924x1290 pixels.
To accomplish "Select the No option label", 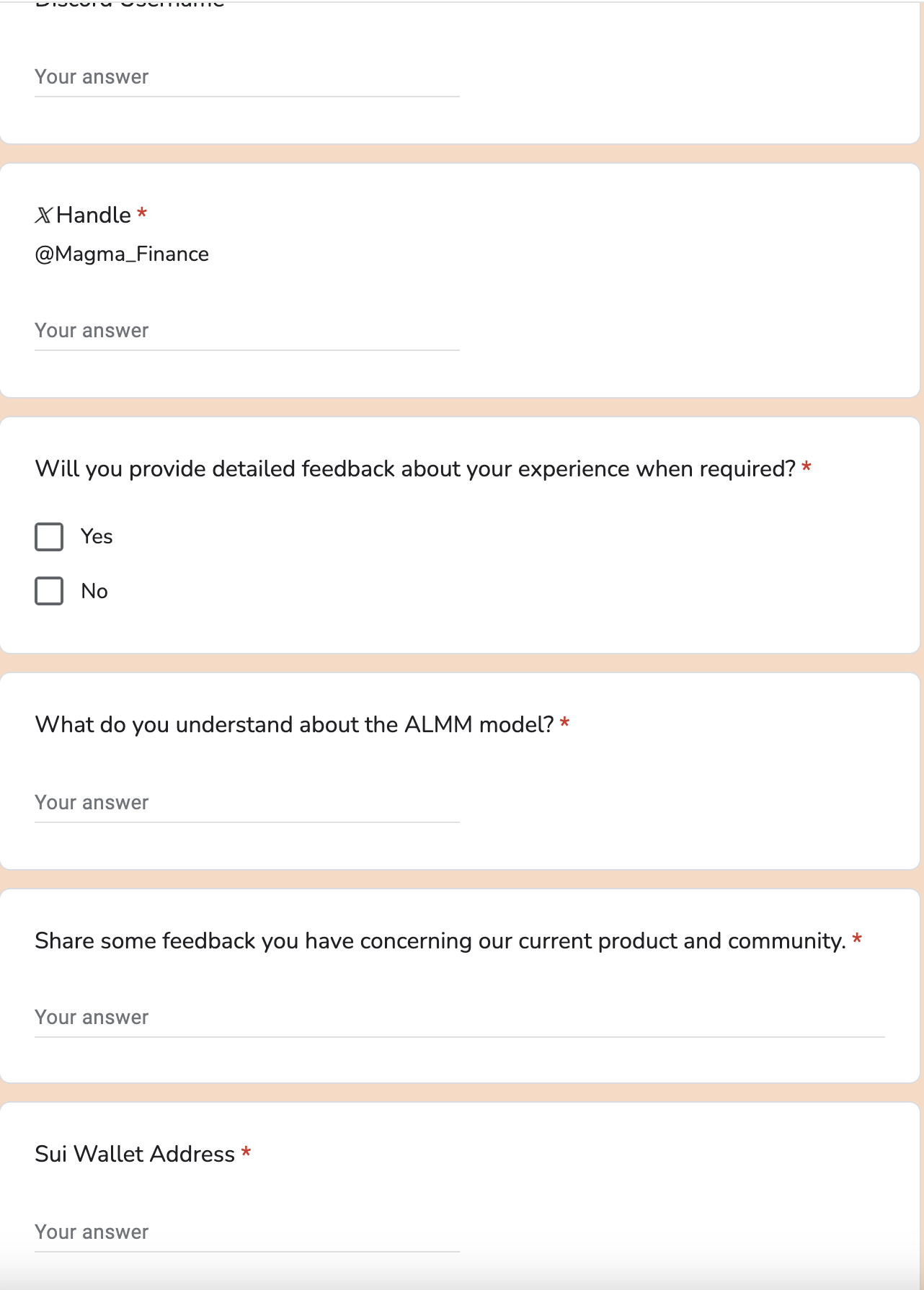I will click(x=94, y=591).
